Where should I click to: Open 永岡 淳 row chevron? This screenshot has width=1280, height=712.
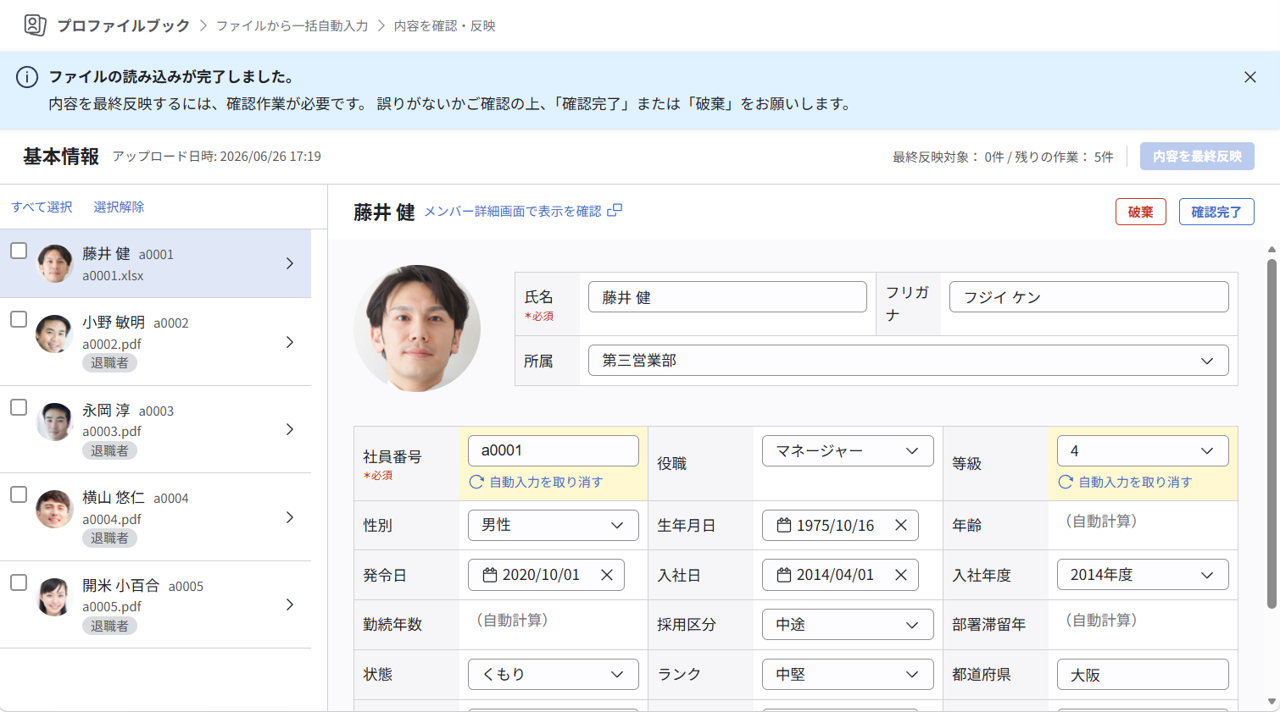(290, 429)
